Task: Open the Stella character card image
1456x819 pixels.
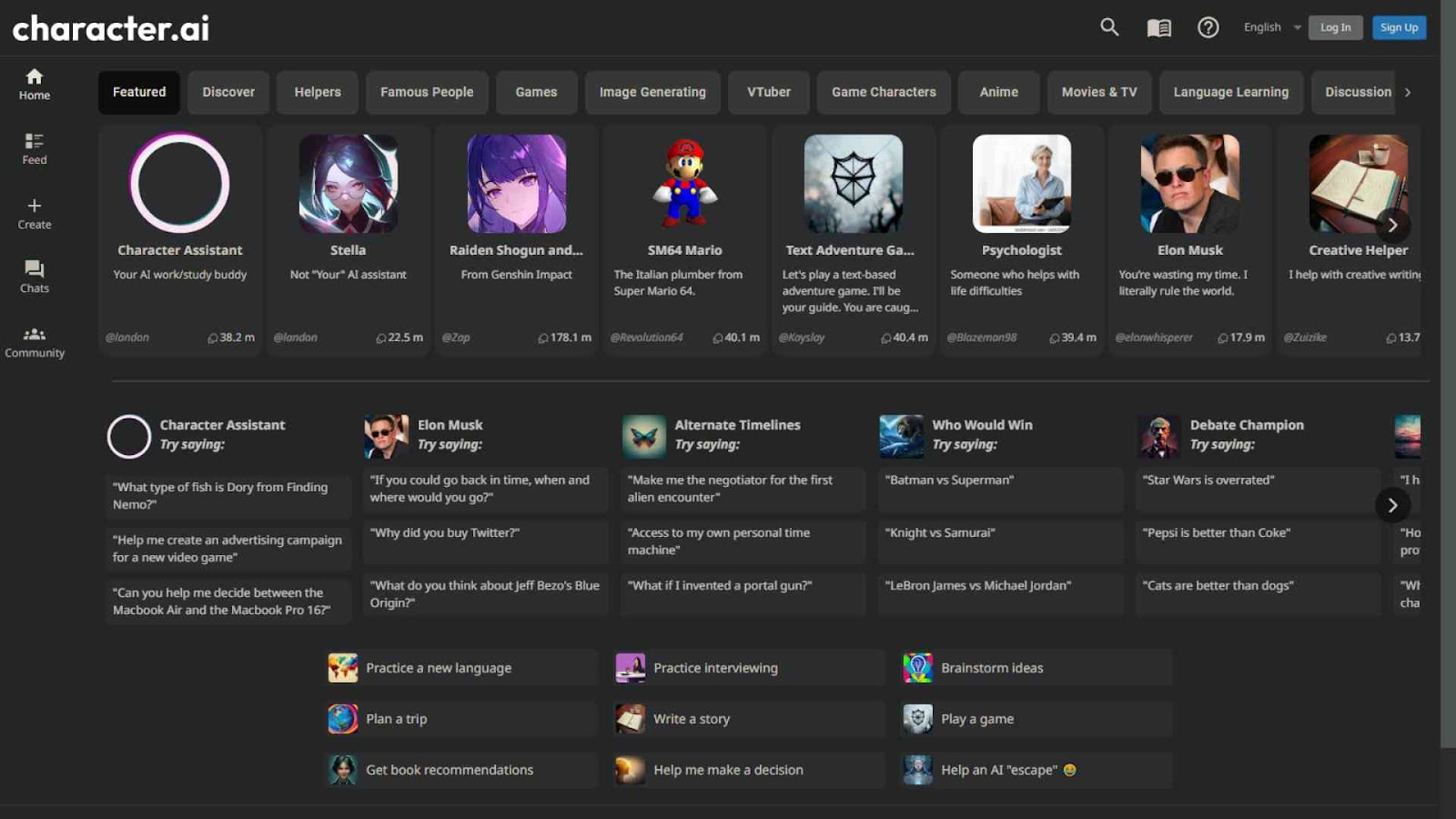Action: pyautogui.click(x=349, y=184)
